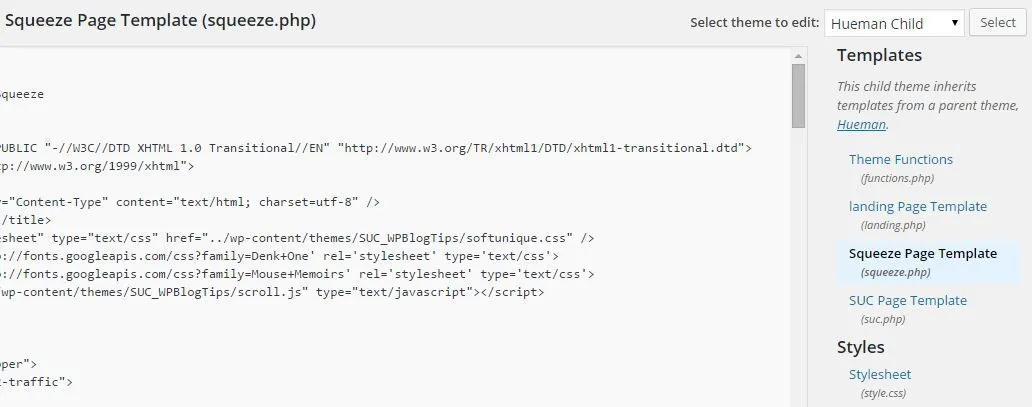The width and height of the screenshot is (1032, 407).
Task: Click the softunique.css stylesheet code line
Action: (297, 238)
